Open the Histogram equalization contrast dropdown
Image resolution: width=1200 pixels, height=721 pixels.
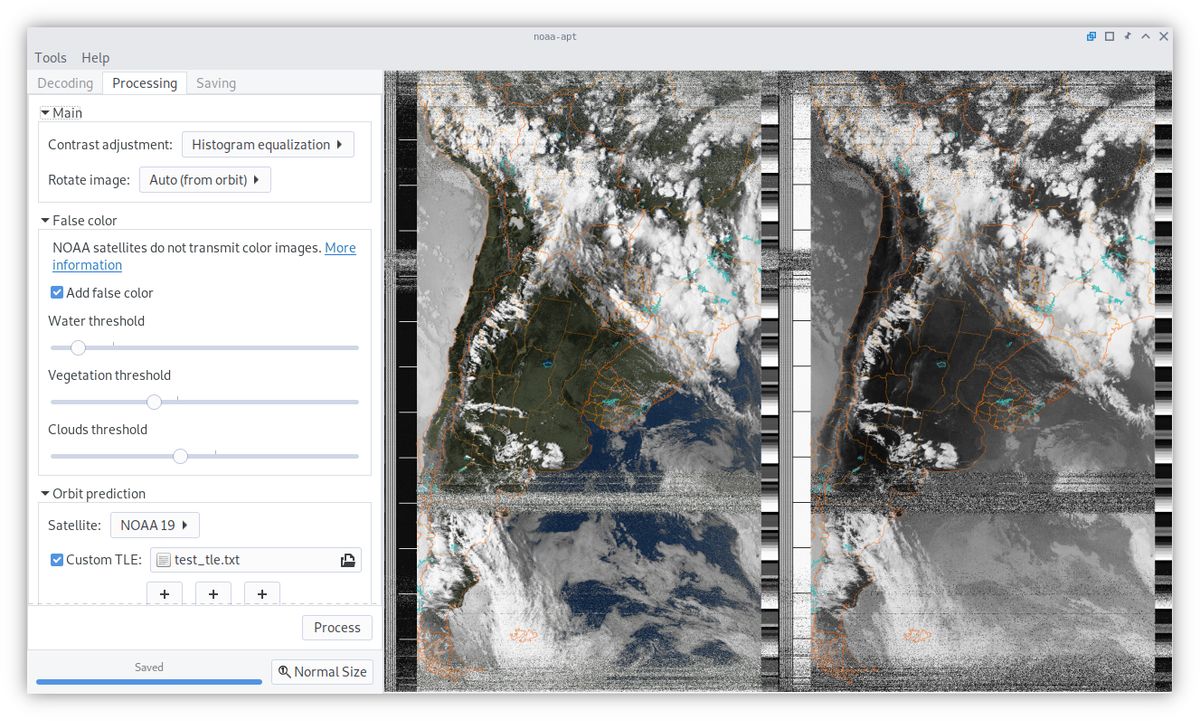(267, 145)
